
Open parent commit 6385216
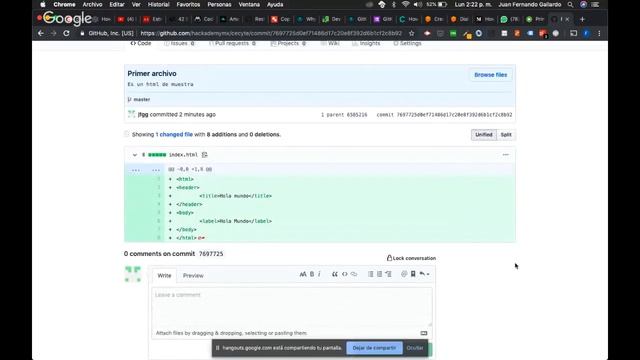click(357, 115)
